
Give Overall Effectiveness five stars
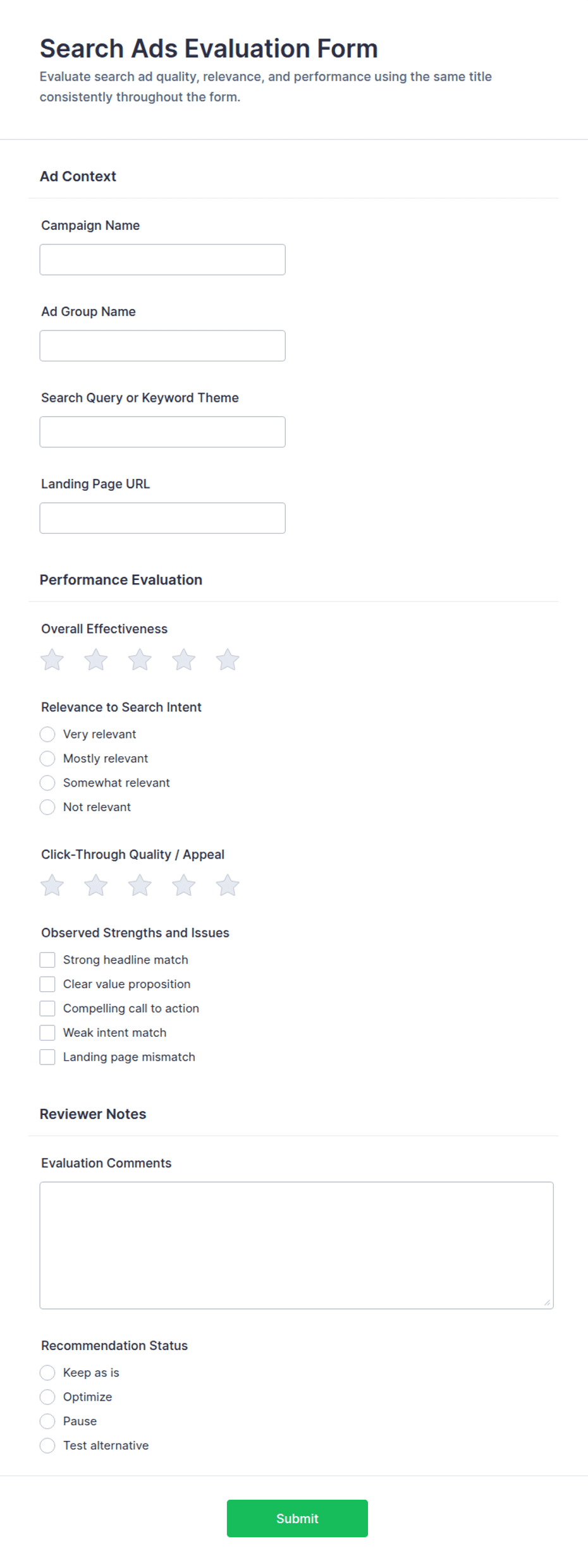coord(228,660)
